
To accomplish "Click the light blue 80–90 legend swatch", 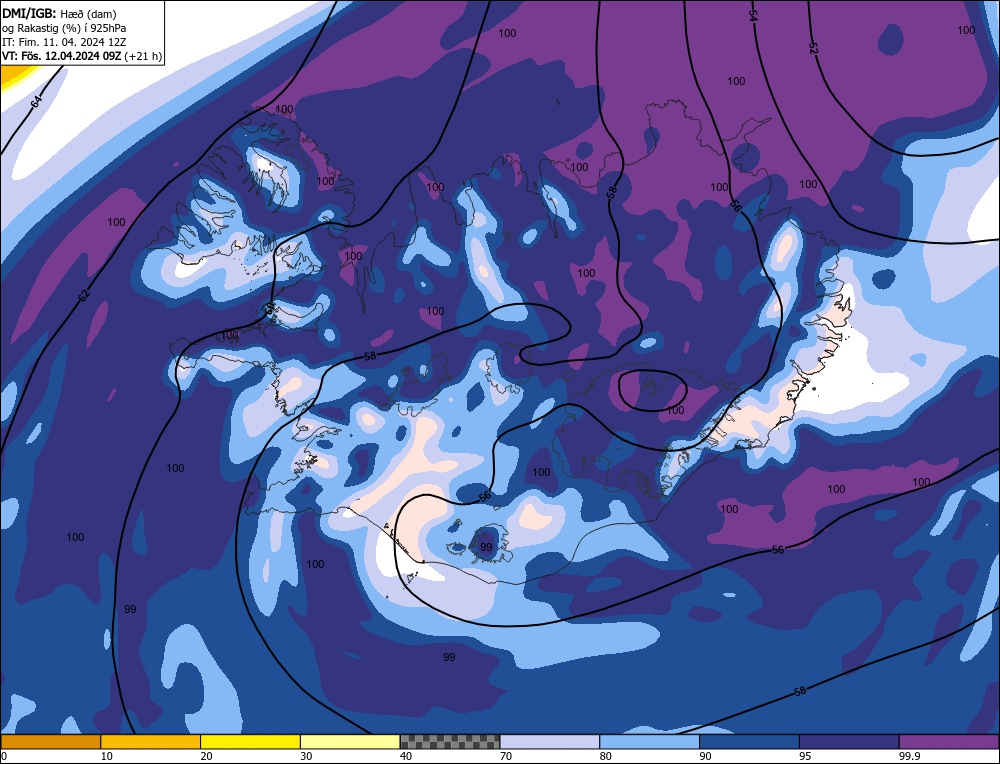I will 649,742.
